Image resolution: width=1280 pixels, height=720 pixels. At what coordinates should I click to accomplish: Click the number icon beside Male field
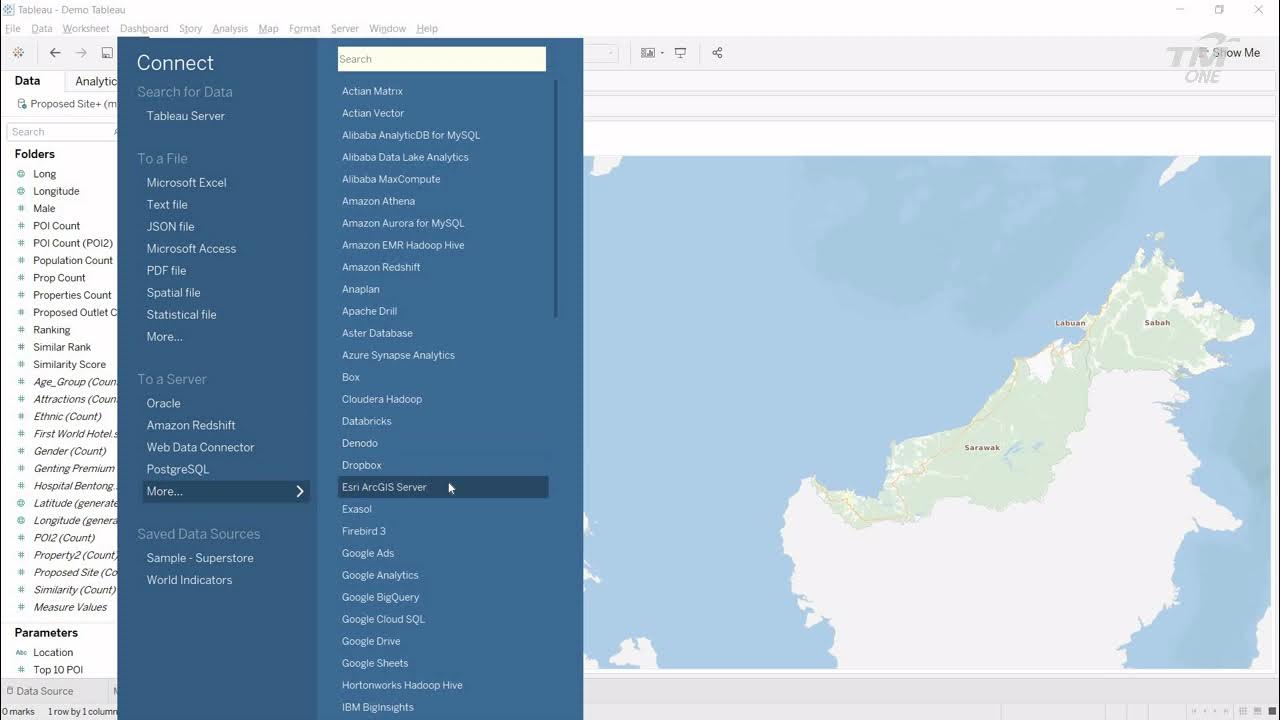[21, 209]
